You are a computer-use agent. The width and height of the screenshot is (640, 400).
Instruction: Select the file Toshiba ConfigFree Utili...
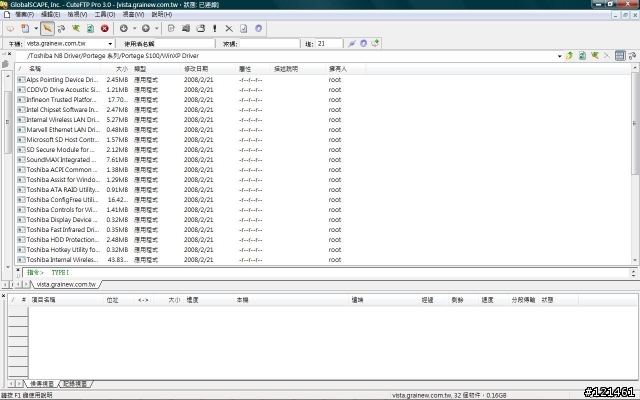(62, 200)
